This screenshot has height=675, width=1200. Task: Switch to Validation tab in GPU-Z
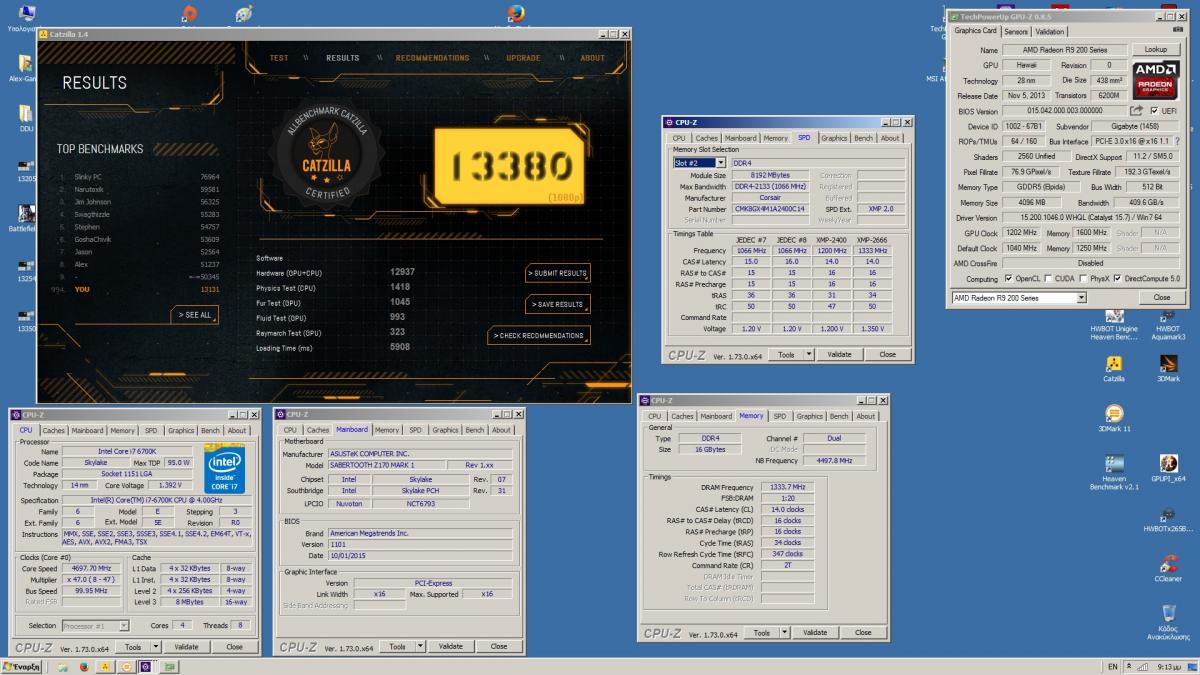click(x=1050, y=31)
